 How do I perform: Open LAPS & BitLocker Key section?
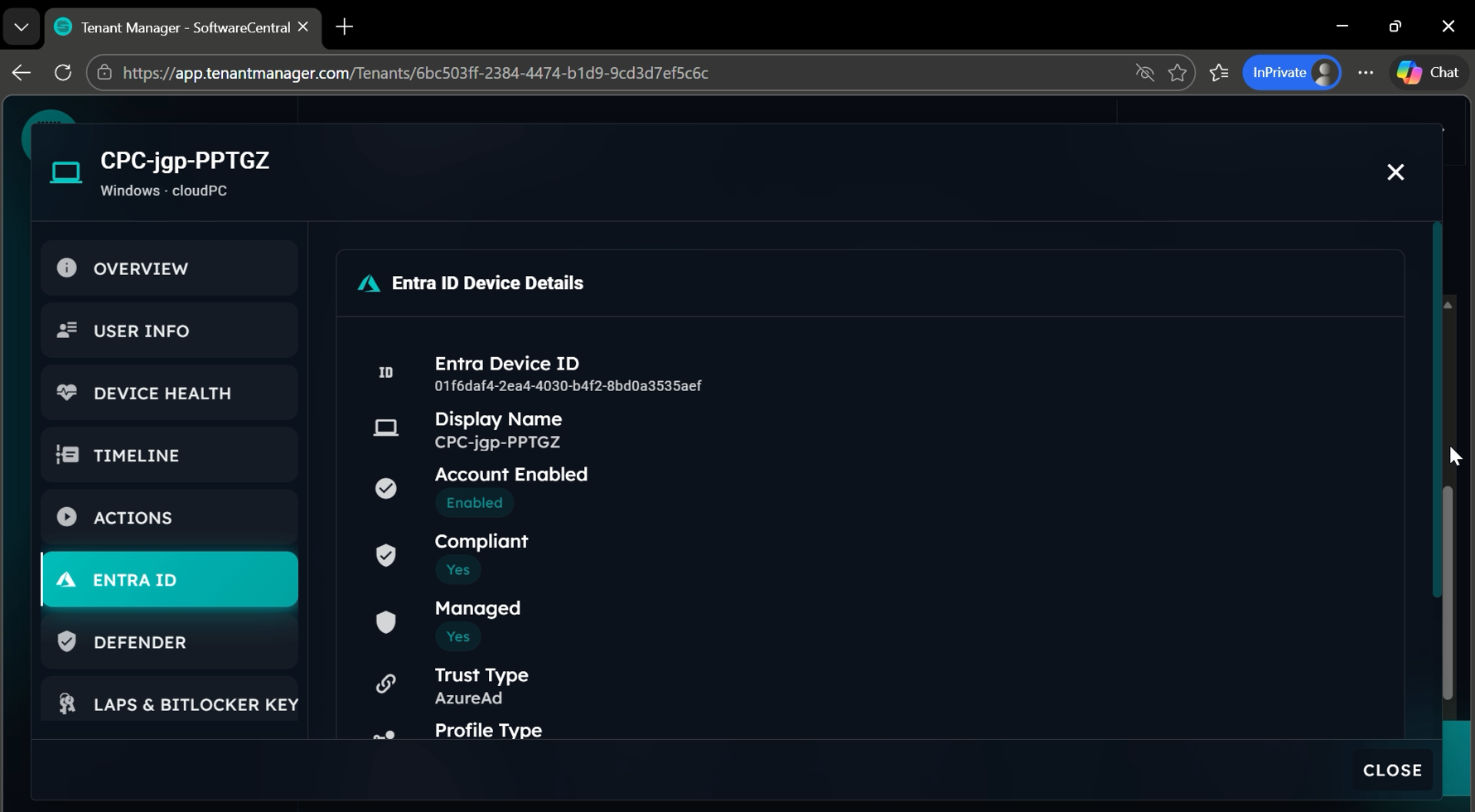tap(169, 703)
